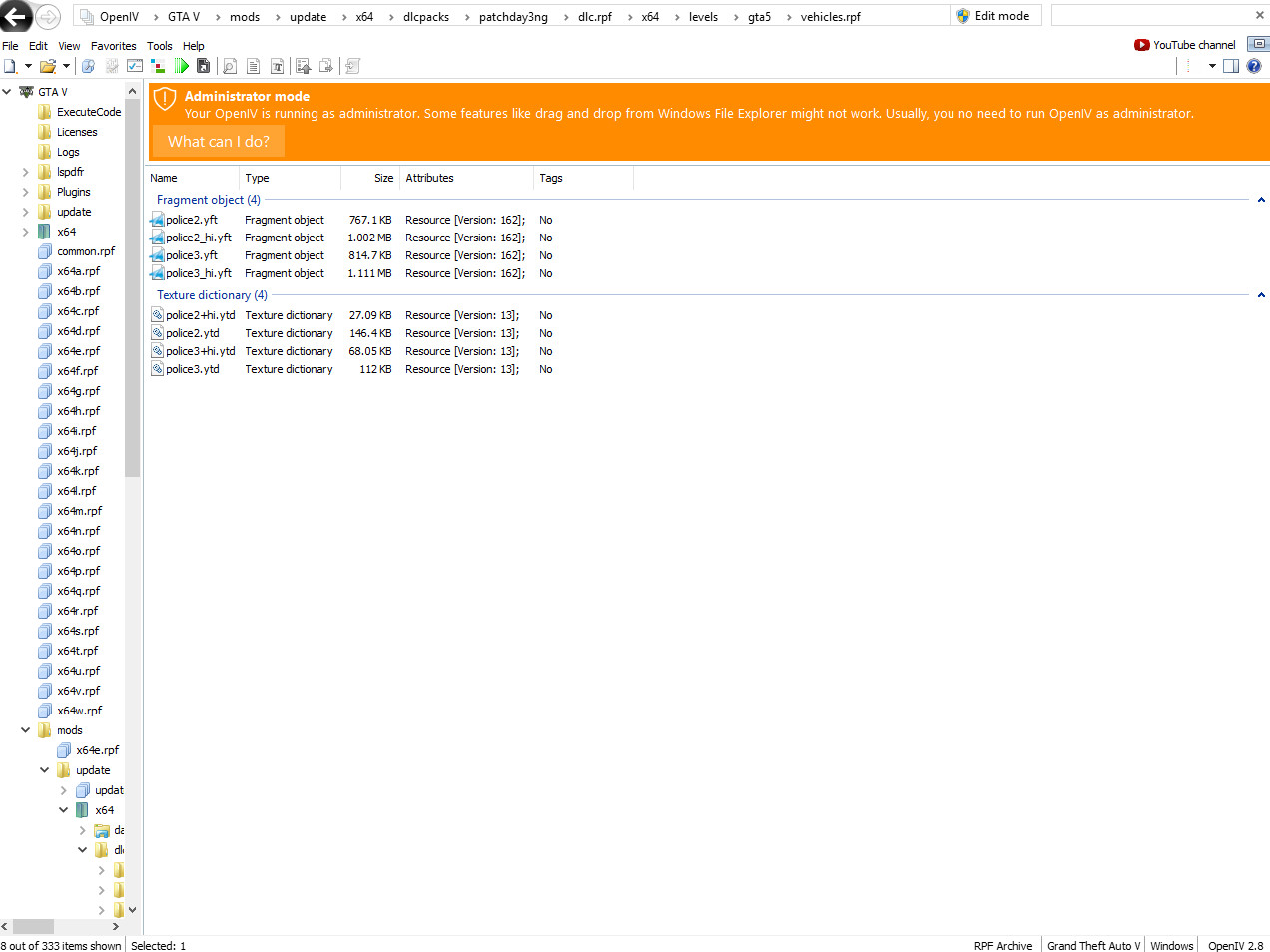The height and width of the screenshot is (952, 1270).
Task: Select ExecuteCode folder in tree
Action: point(89,112)
